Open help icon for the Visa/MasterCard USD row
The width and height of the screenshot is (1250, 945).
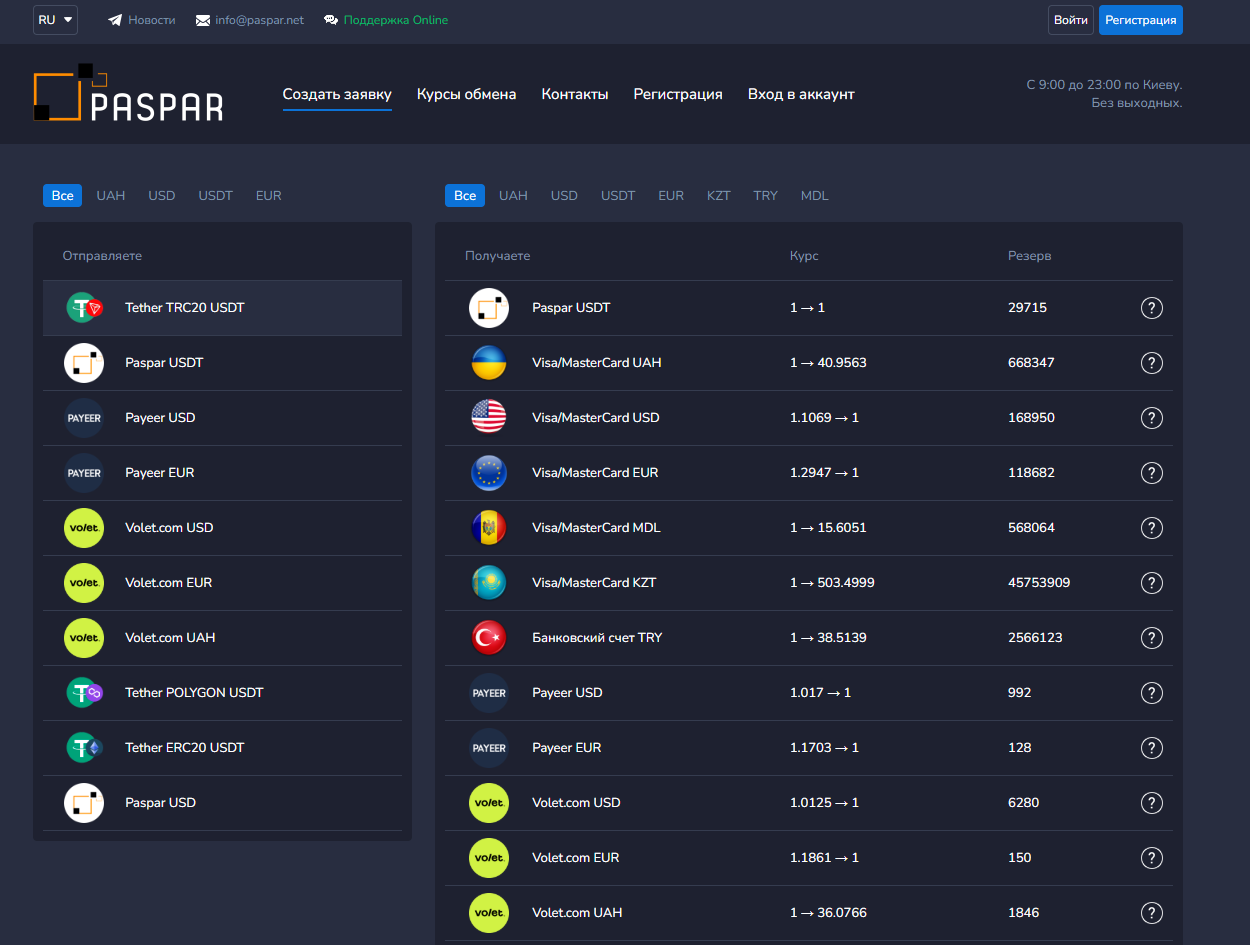point(1152,418)
